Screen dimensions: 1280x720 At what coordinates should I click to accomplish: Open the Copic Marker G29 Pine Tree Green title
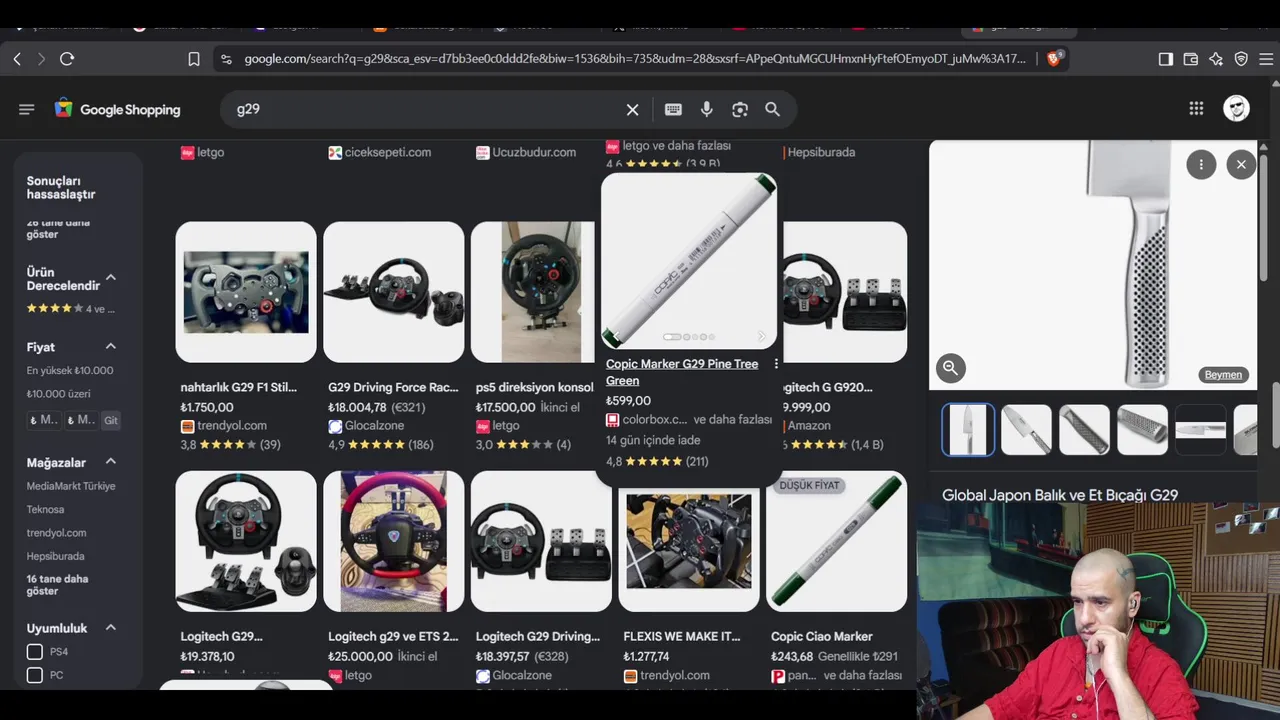tap(682, 372)
